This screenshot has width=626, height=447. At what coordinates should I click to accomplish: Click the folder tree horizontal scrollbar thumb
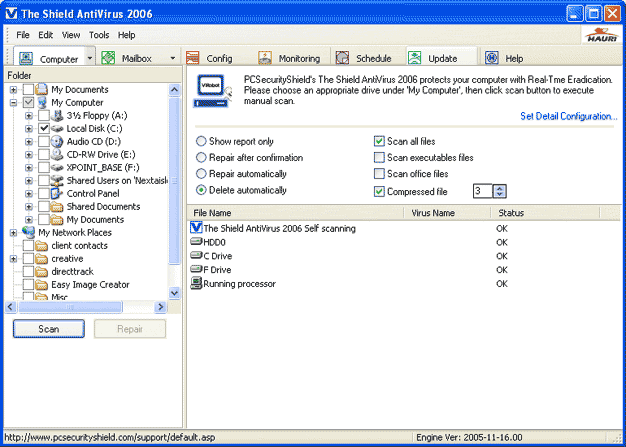[x=69, y=307]
